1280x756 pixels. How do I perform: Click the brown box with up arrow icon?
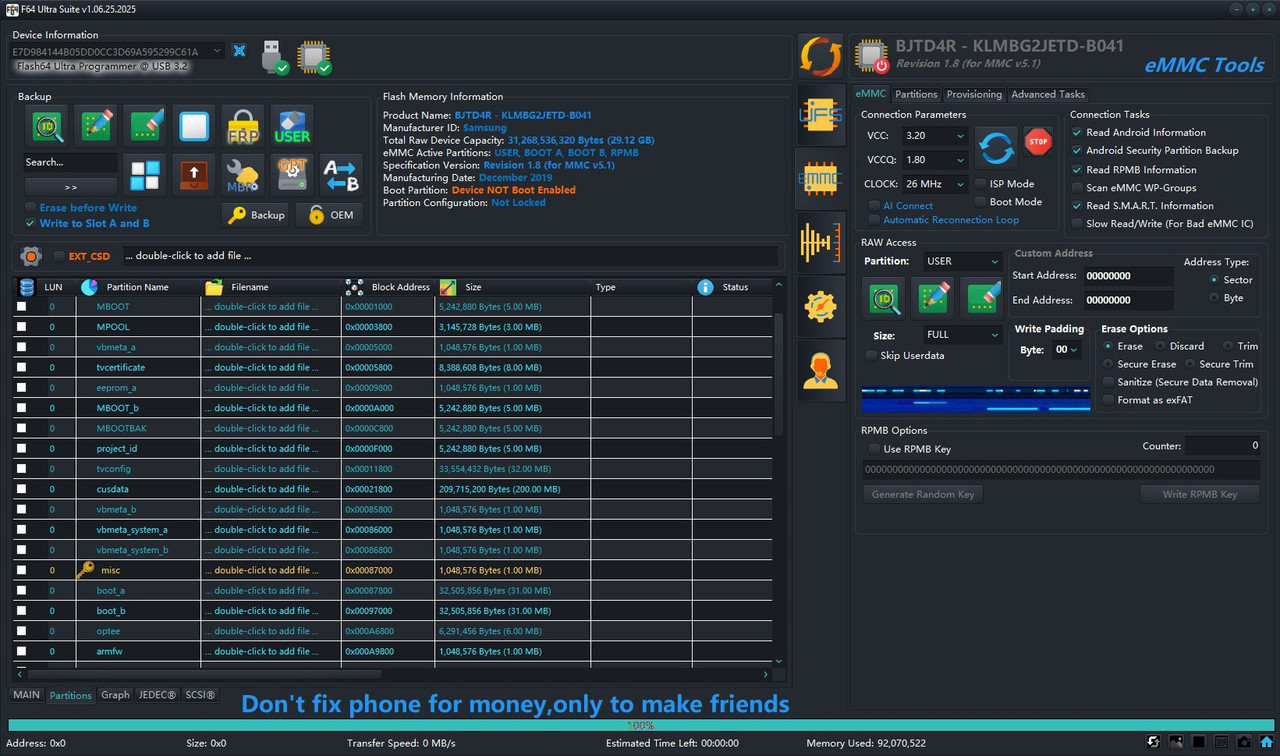tap(194, 176)
